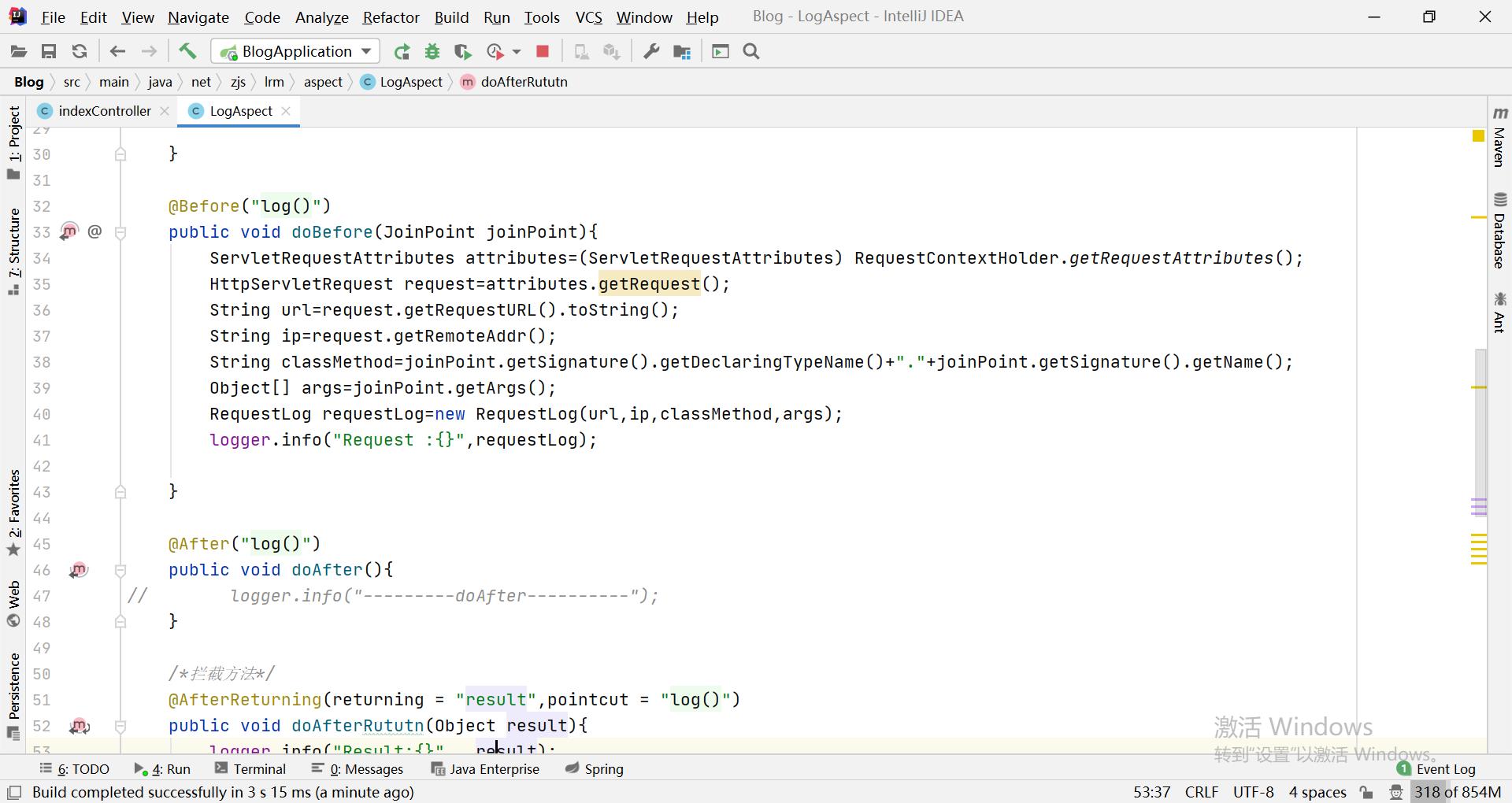Image resolution: width=1512 pixels, height=803 pixels.
Task: Change indent setting 4 spaces
Action: (1317, 792)
